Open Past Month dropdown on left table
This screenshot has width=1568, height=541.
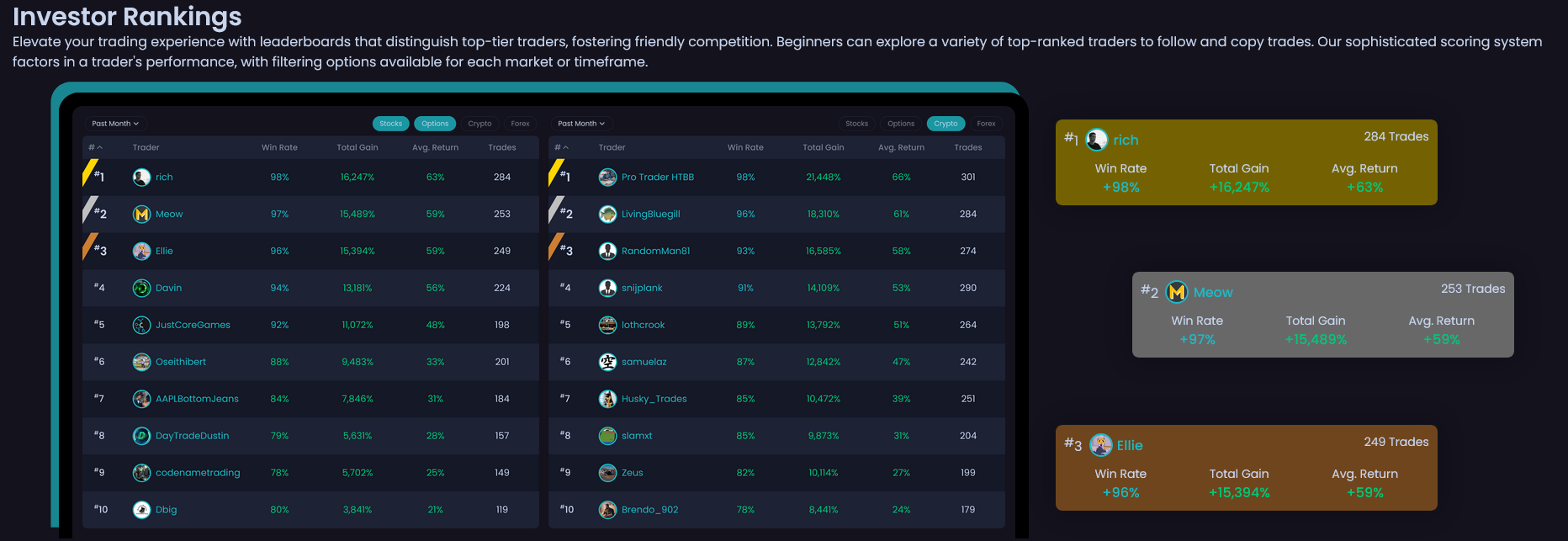tap(115, 124)
